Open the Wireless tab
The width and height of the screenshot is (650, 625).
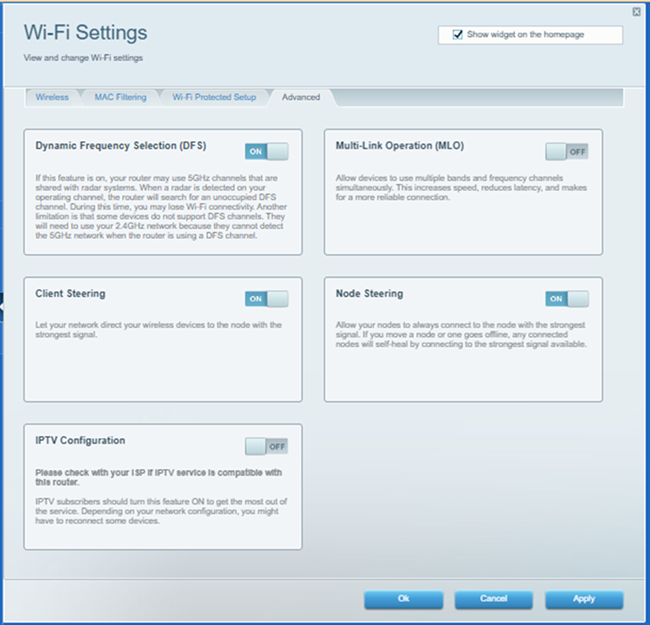click(52, 97)
